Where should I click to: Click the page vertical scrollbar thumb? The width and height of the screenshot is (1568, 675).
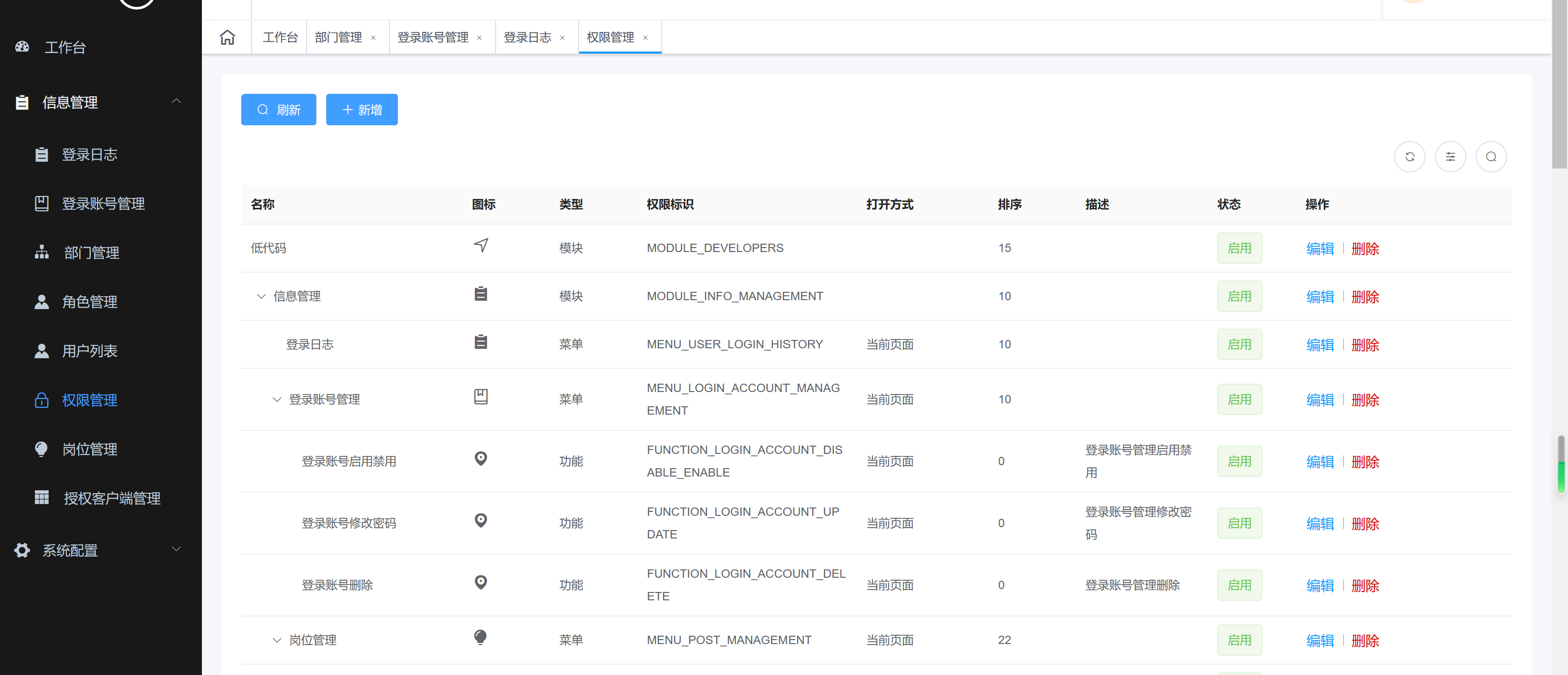coord(1560,84)
